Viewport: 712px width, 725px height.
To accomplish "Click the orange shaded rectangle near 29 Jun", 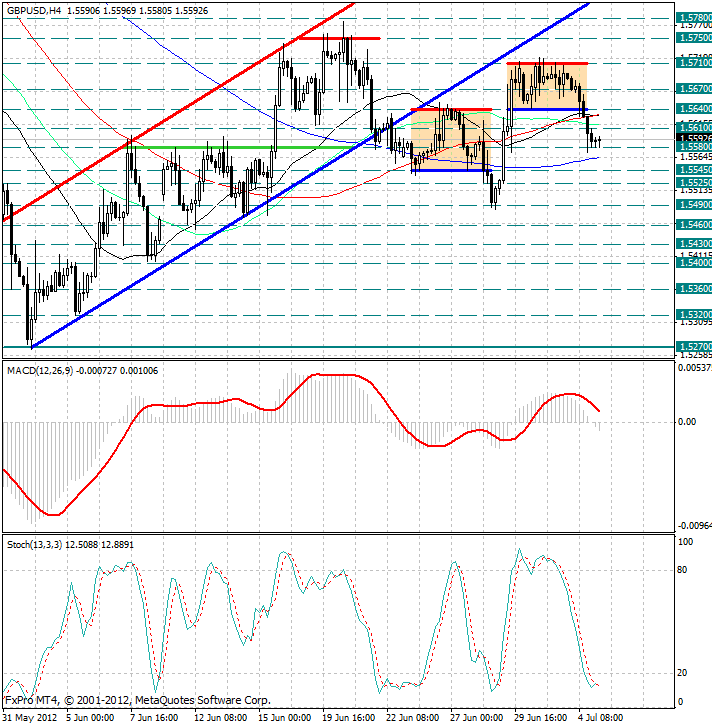I will (547, 86).
